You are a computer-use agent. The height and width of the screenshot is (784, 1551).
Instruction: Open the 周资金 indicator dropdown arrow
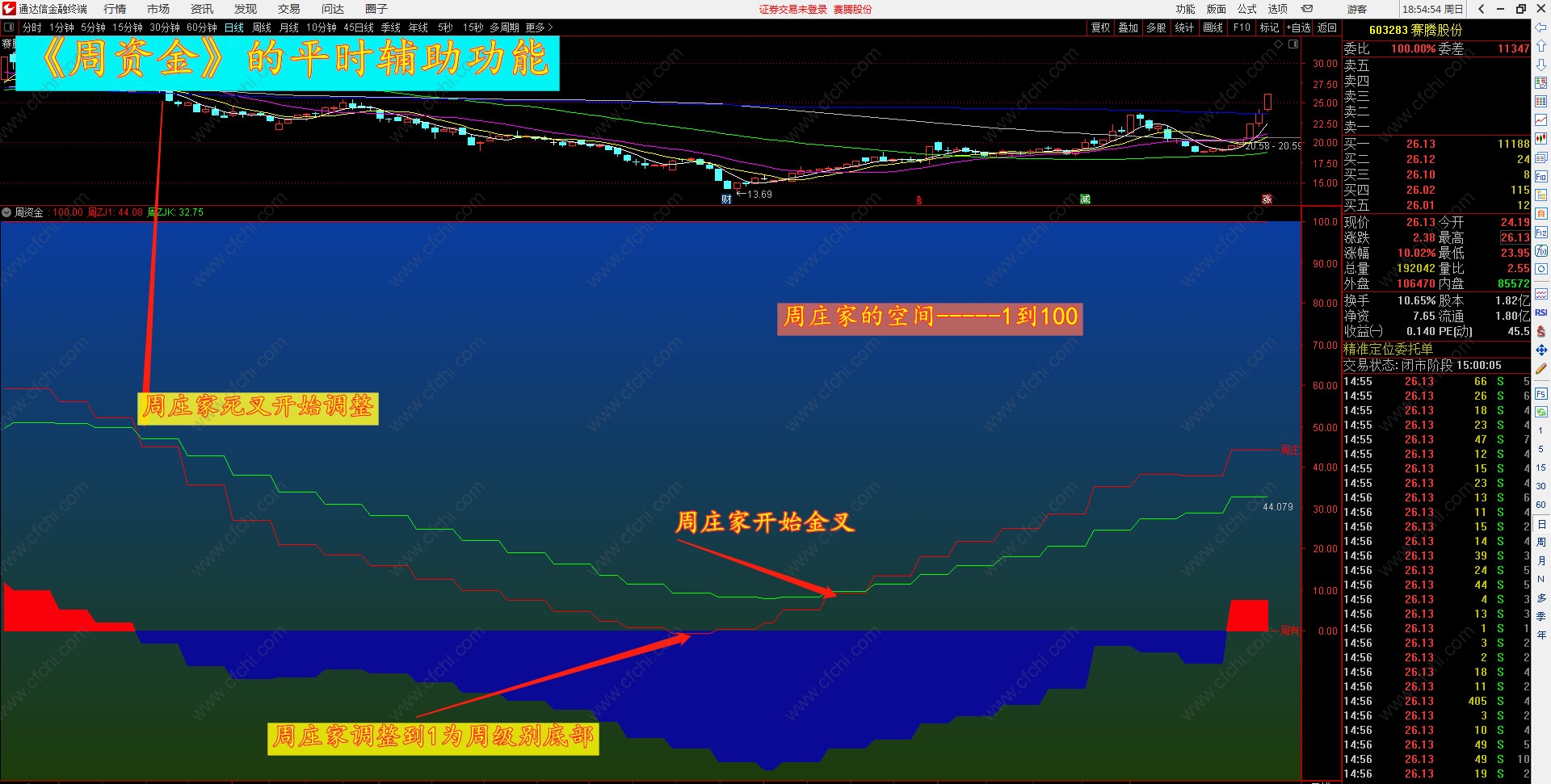click(7, 212)
